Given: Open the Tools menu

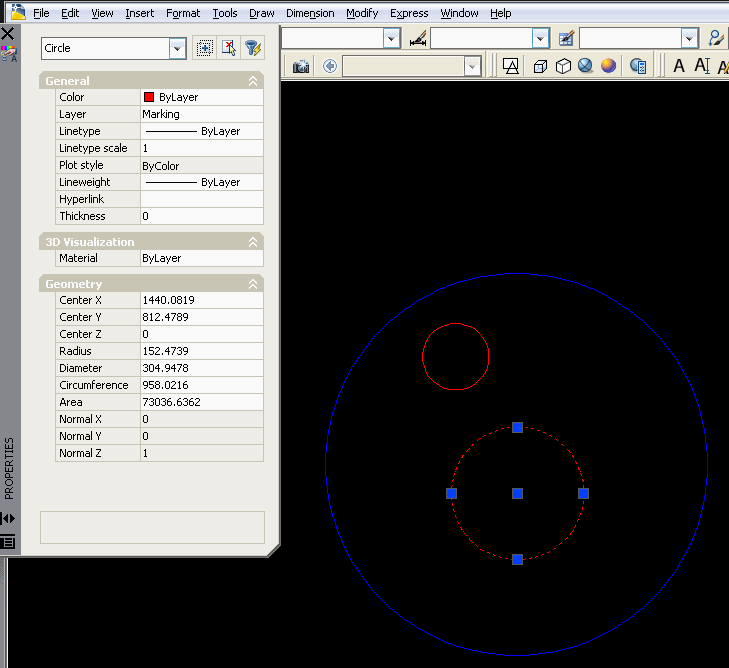Looking at the screenshot, I should coord(225,13).
